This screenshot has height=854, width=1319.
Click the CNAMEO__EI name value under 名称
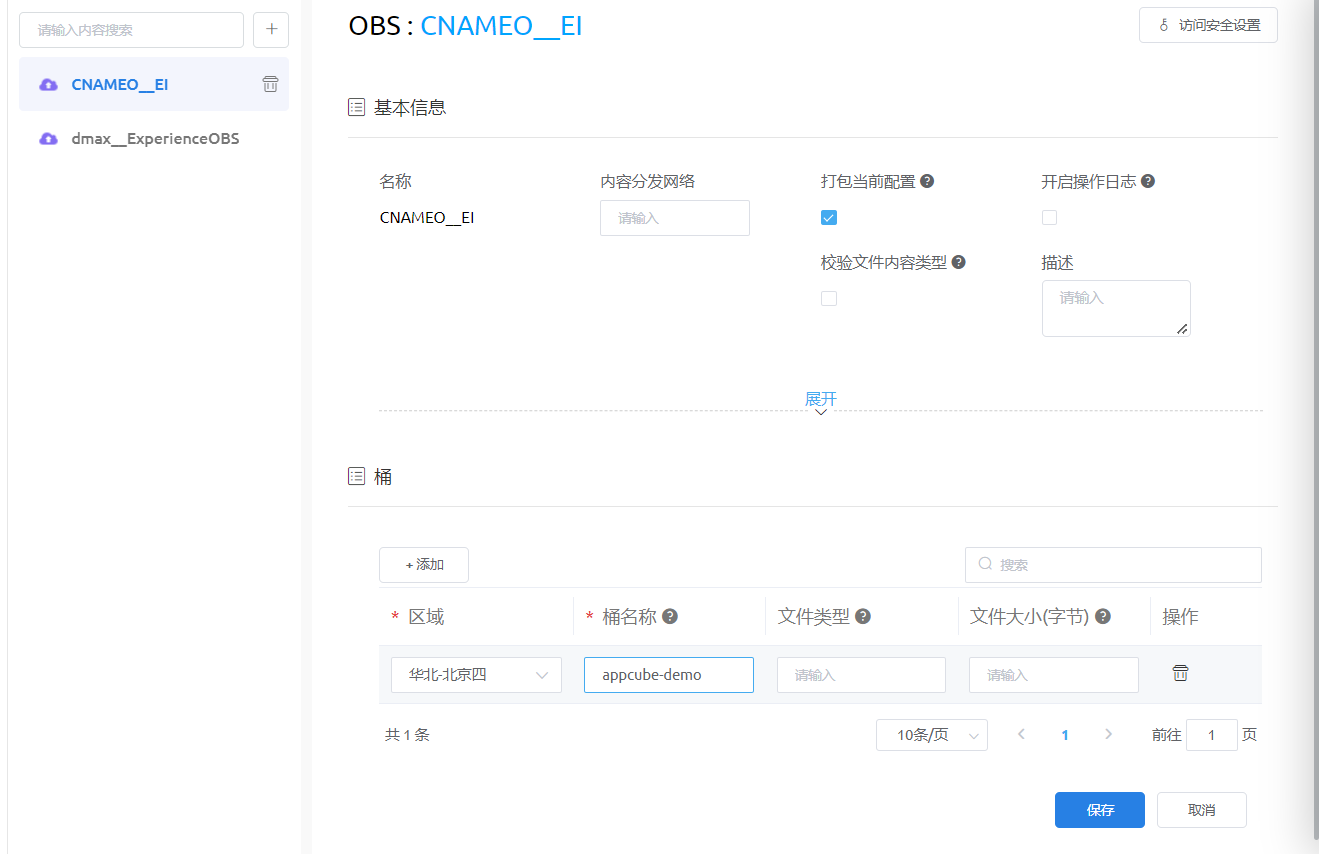[x=427, y=217]
